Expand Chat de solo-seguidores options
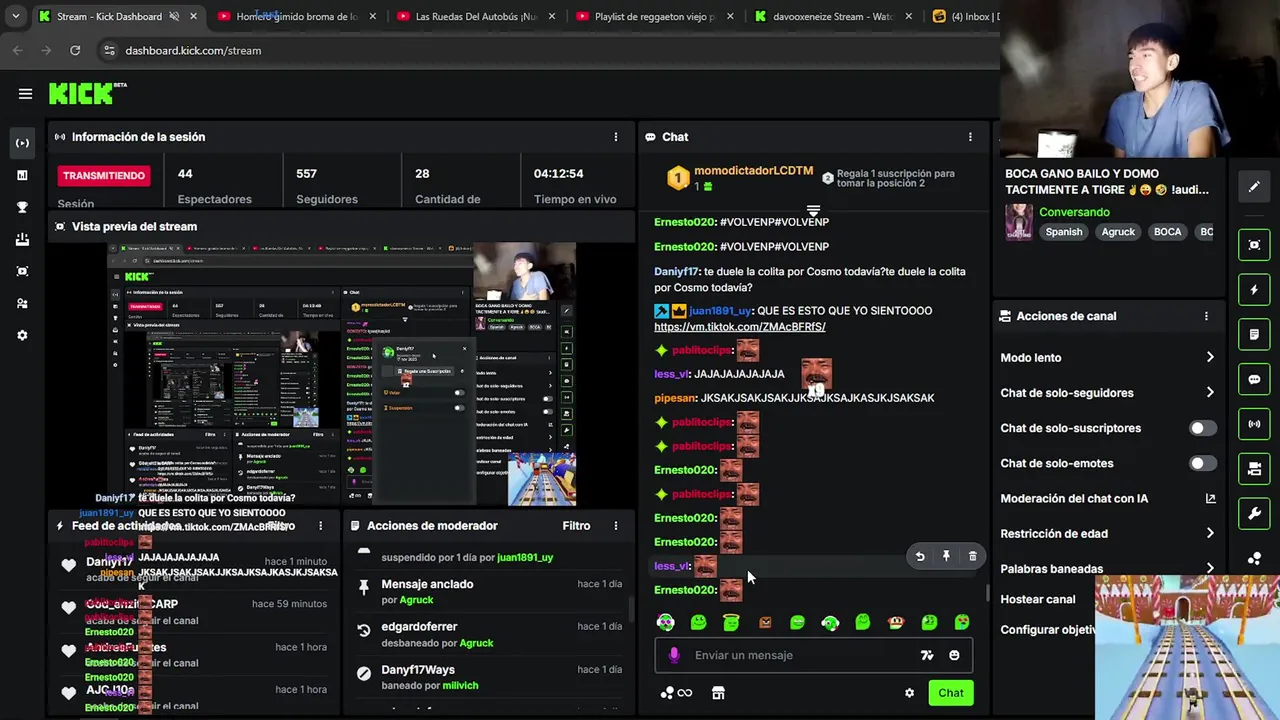The image size is (1280, 720). pos(1210,393)
